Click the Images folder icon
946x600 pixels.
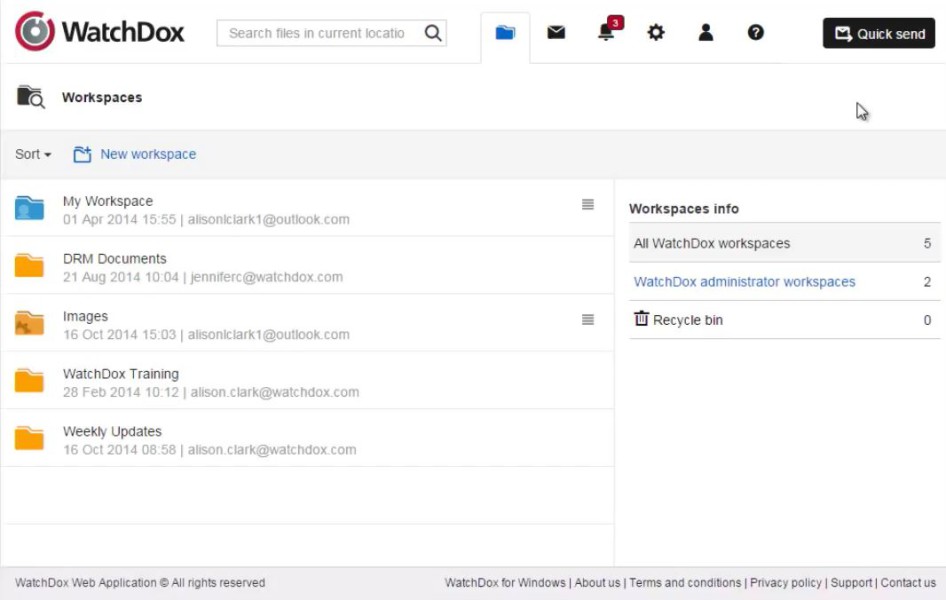tap(29, 323)
